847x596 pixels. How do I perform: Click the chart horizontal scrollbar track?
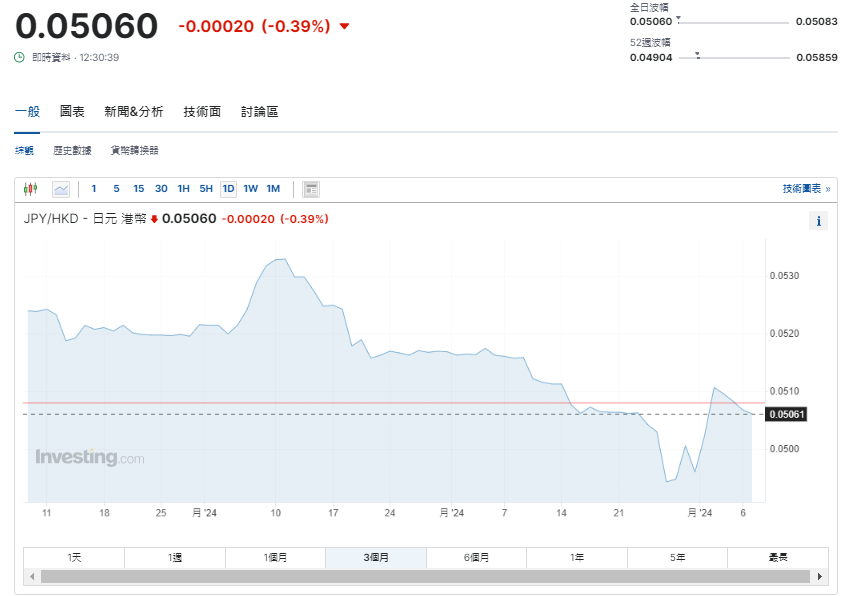pyautogui.click(x=426, y=577)
